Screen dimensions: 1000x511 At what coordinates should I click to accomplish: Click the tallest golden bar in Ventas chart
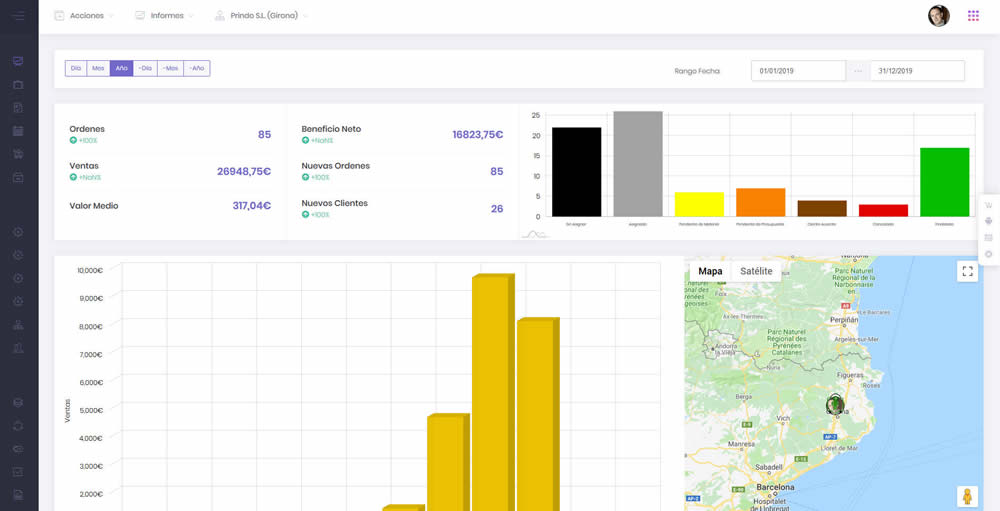[493, 392]
